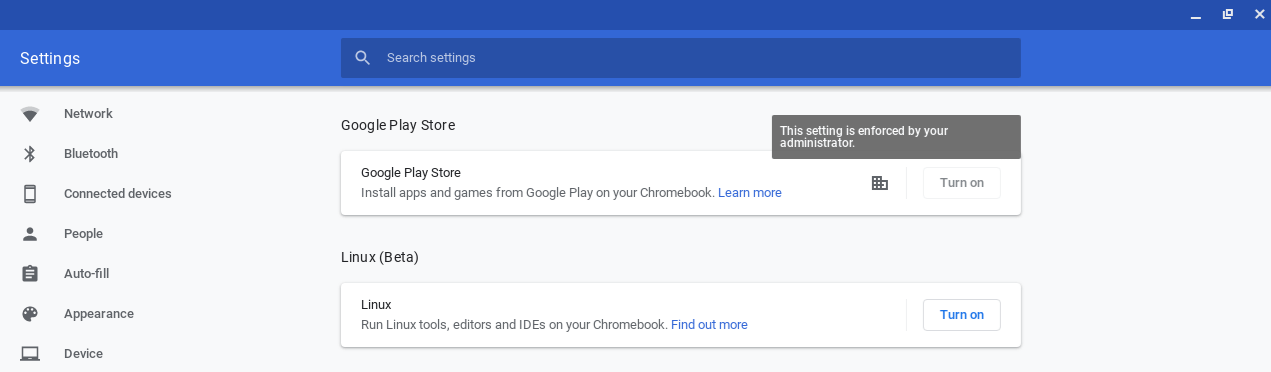The width and height of the screenshot is (1271, 372).
Task: Open the Google Play Learn more link
Action: pyautogui.click(x=750, y=193)
